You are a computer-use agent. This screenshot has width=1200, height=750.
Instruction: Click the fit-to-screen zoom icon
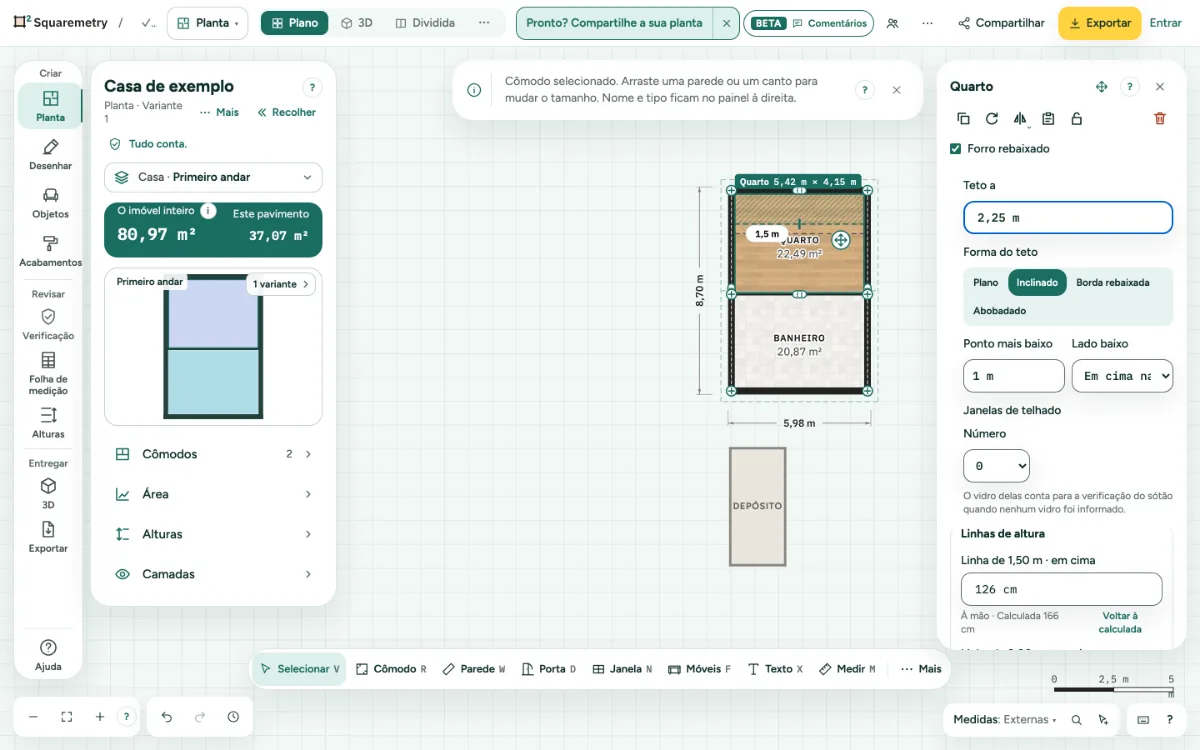(x=67, y=717)
